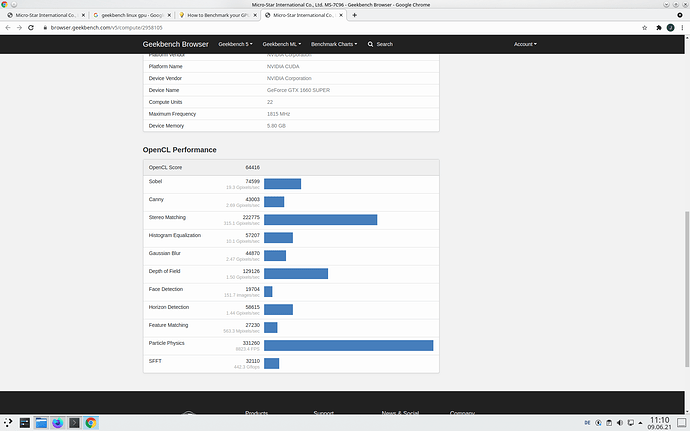Close the 'geekbench linux gpu' Google tab
The width and height of the screenshot is (690, 431).
click(x=169, y=15)
